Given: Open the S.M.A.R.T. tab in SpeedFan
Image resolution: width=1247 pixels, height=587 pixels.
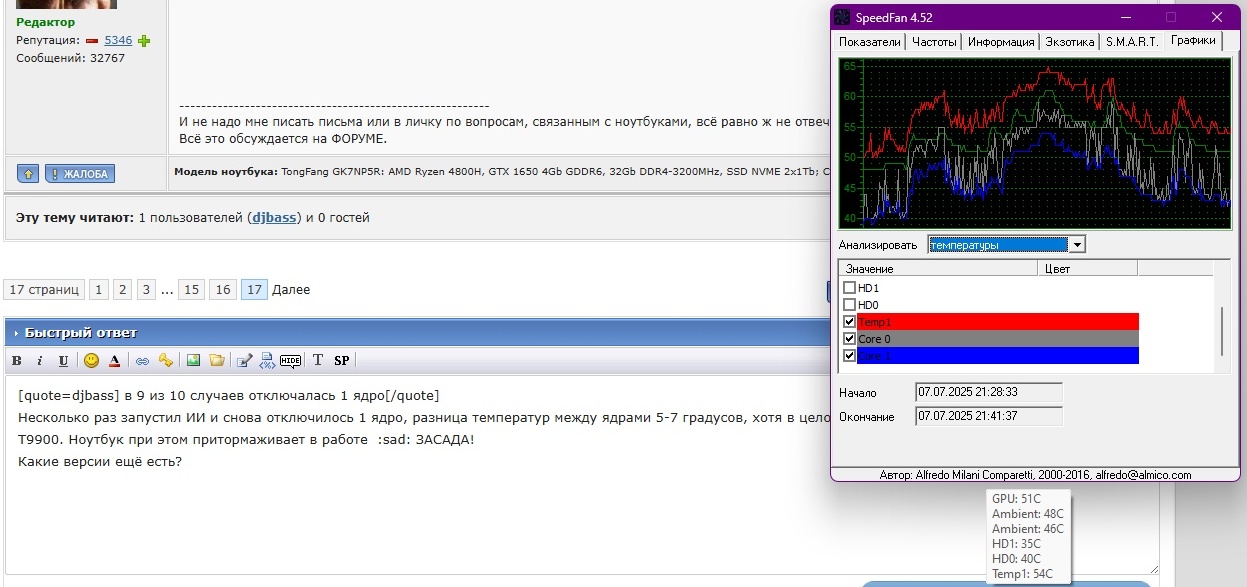Looking at the screenshot, I should click(x=1132, y=42).
